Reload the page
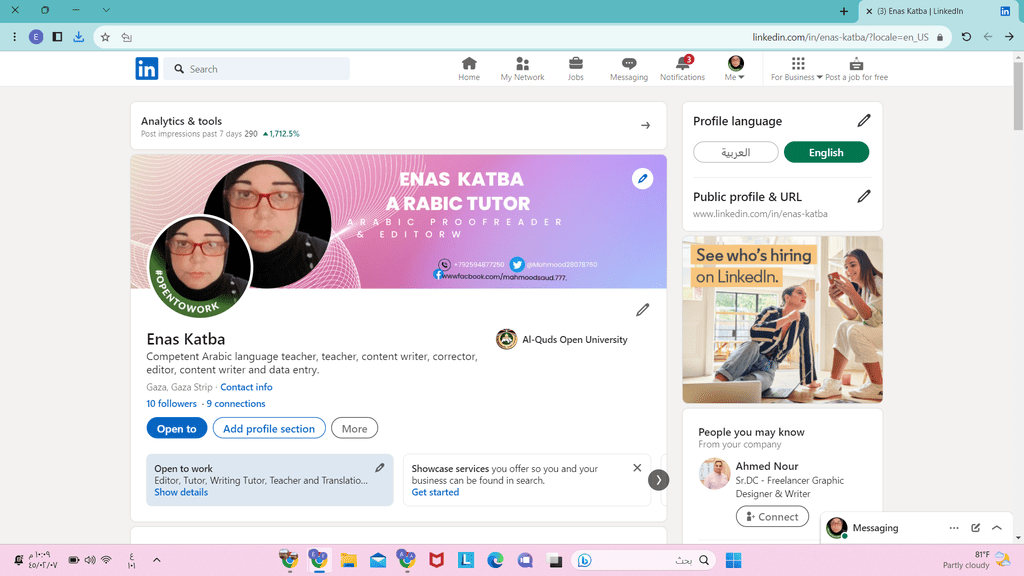Image resolution: width=1024 pixels, height=576 pixels. [x=966, y=37]
